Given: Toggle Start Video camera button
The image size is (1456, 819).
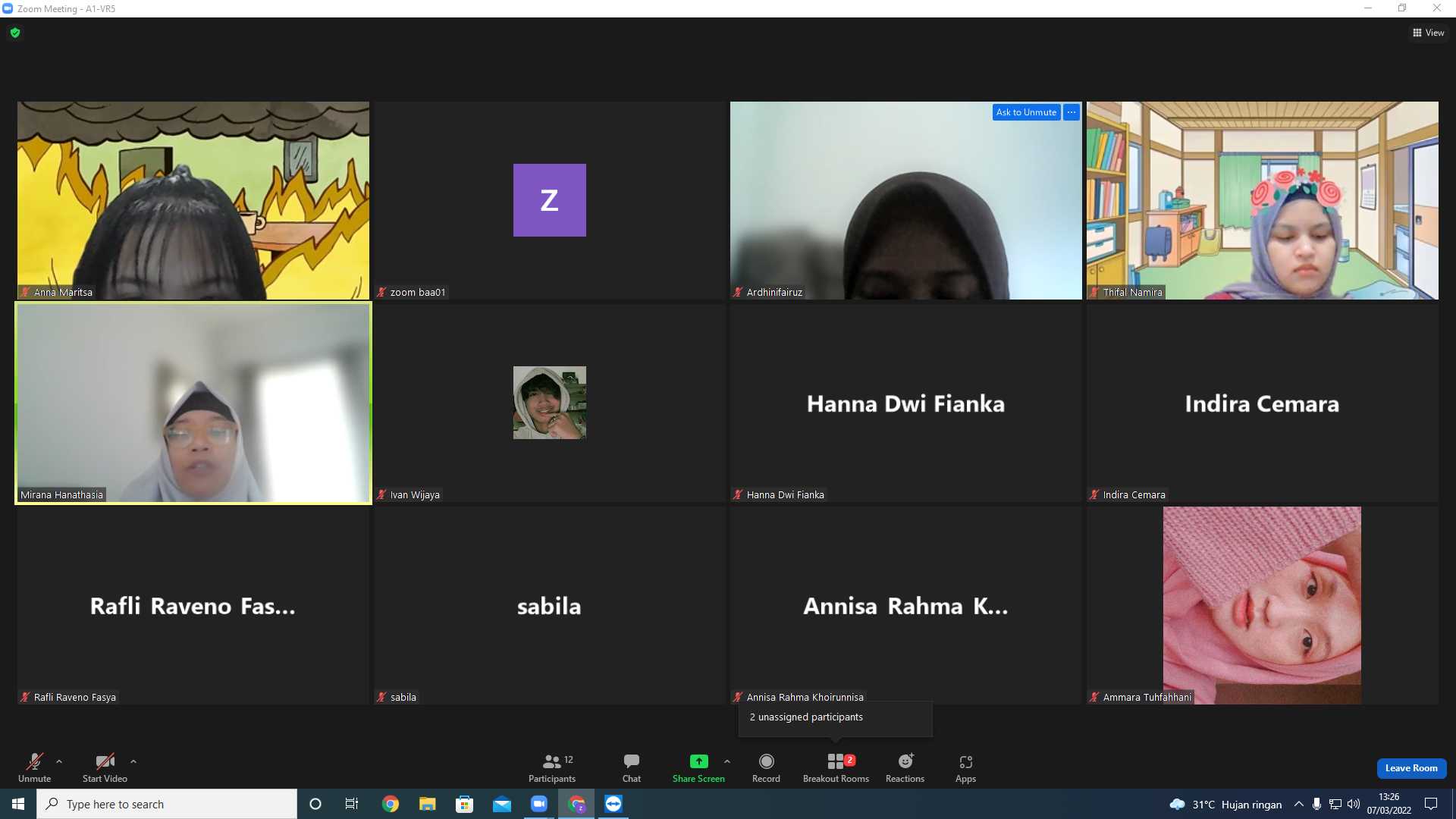Looking at the screenshot, I should 105,767.
